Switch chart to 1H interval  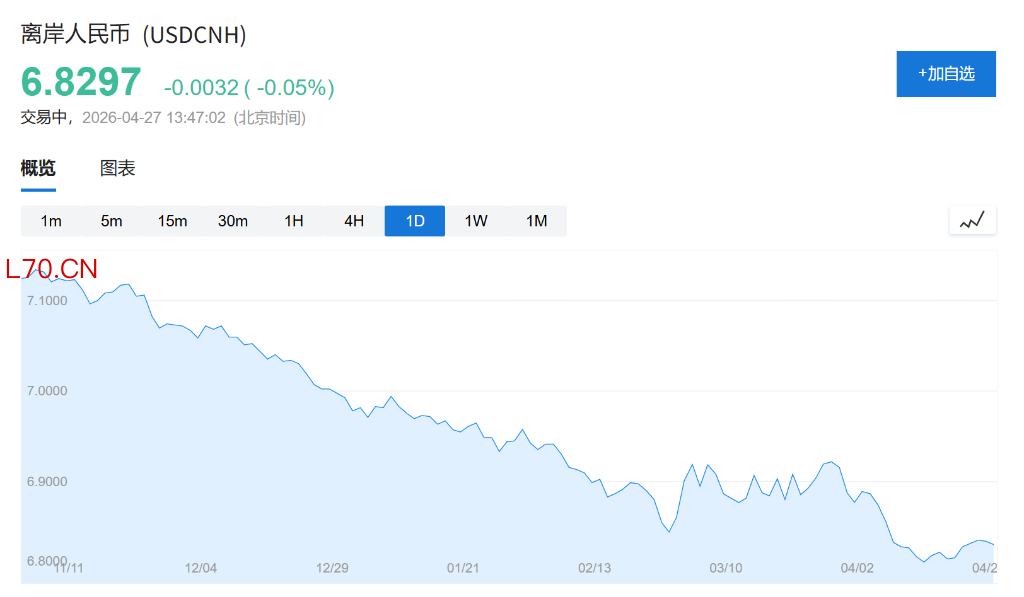click(x=294, y=221)
